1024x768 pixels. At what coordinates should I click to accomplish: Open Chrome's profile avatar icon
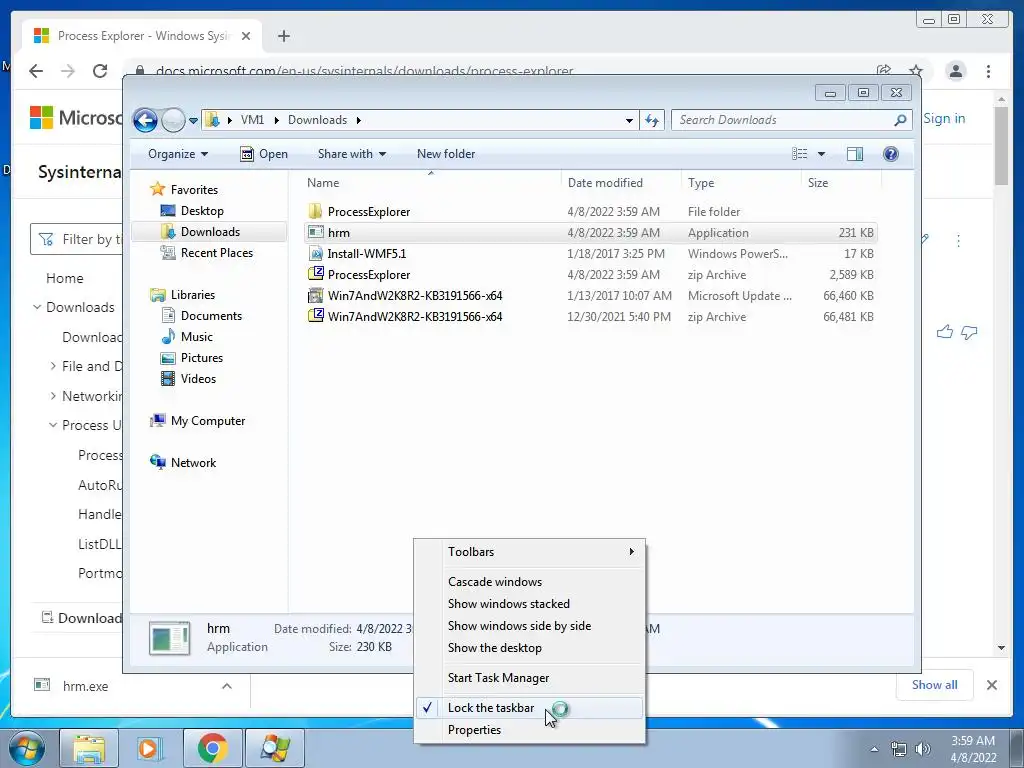[x=955, y=71]
